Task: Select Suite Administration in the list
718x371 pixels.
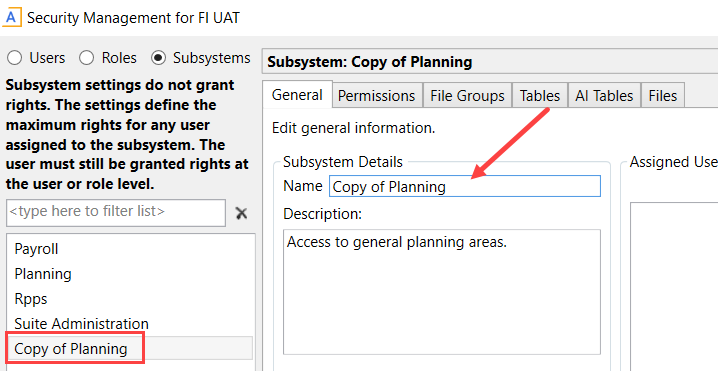Action: point(129,324)
